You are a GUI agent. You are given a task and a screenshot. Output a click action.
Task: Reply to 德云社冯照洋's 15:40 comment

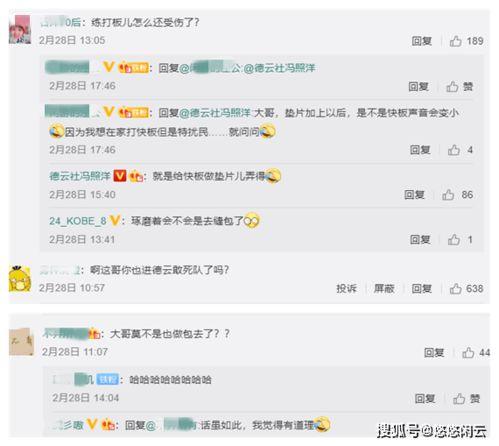[x=414, y=194]
